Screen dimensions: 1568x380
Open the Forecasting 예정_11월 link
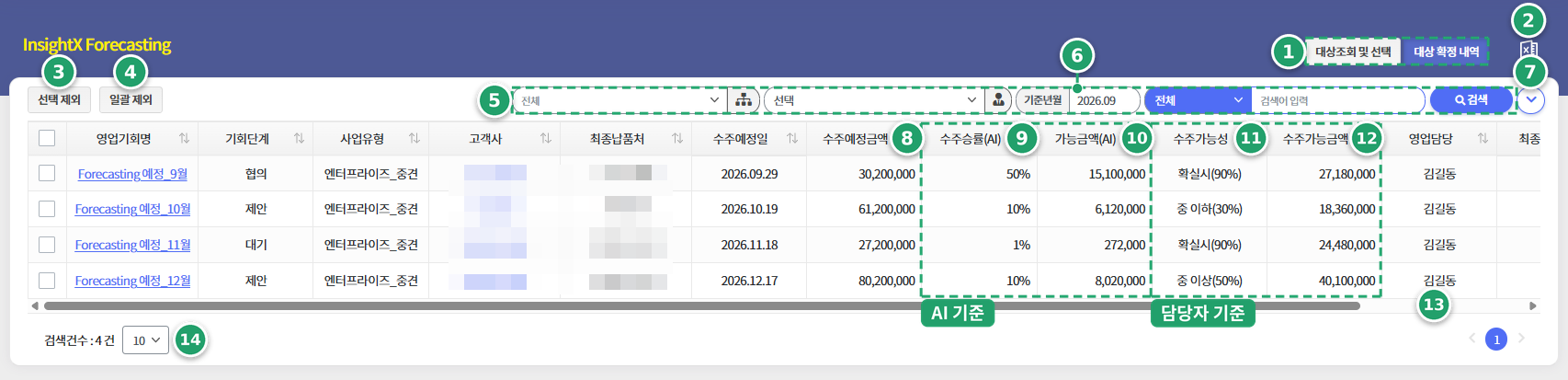pos(132,245)
